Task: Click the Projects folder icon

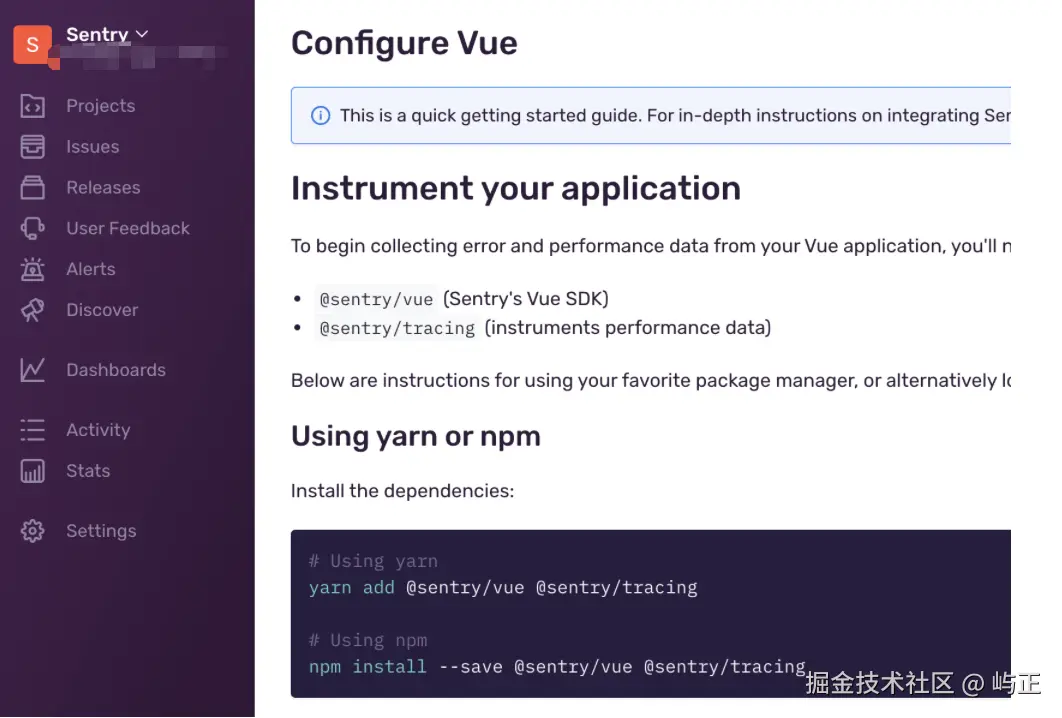Action: coord(33,106)
